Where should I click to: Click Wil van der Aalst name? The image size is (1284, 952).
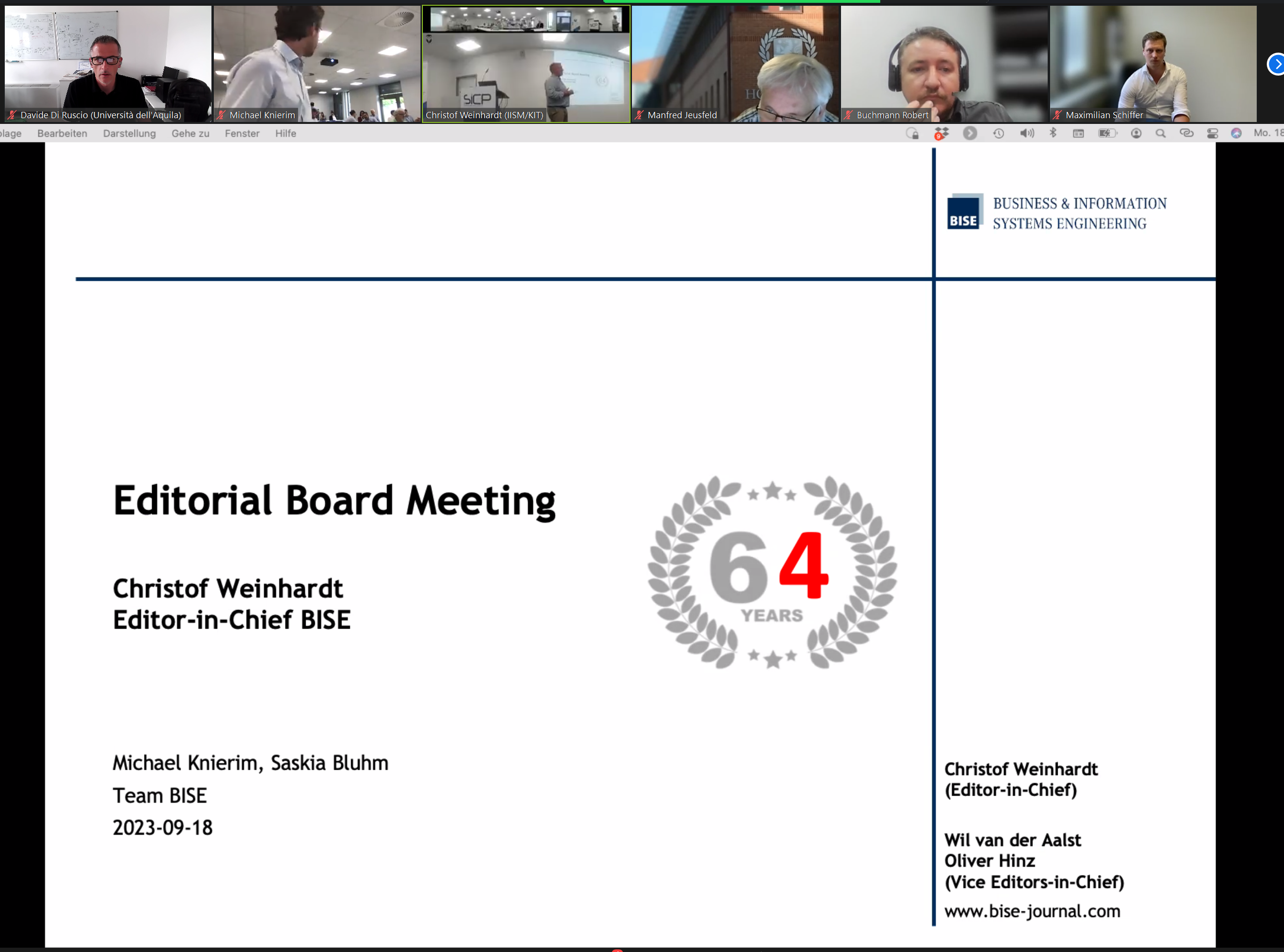(x=1013, y=840)
